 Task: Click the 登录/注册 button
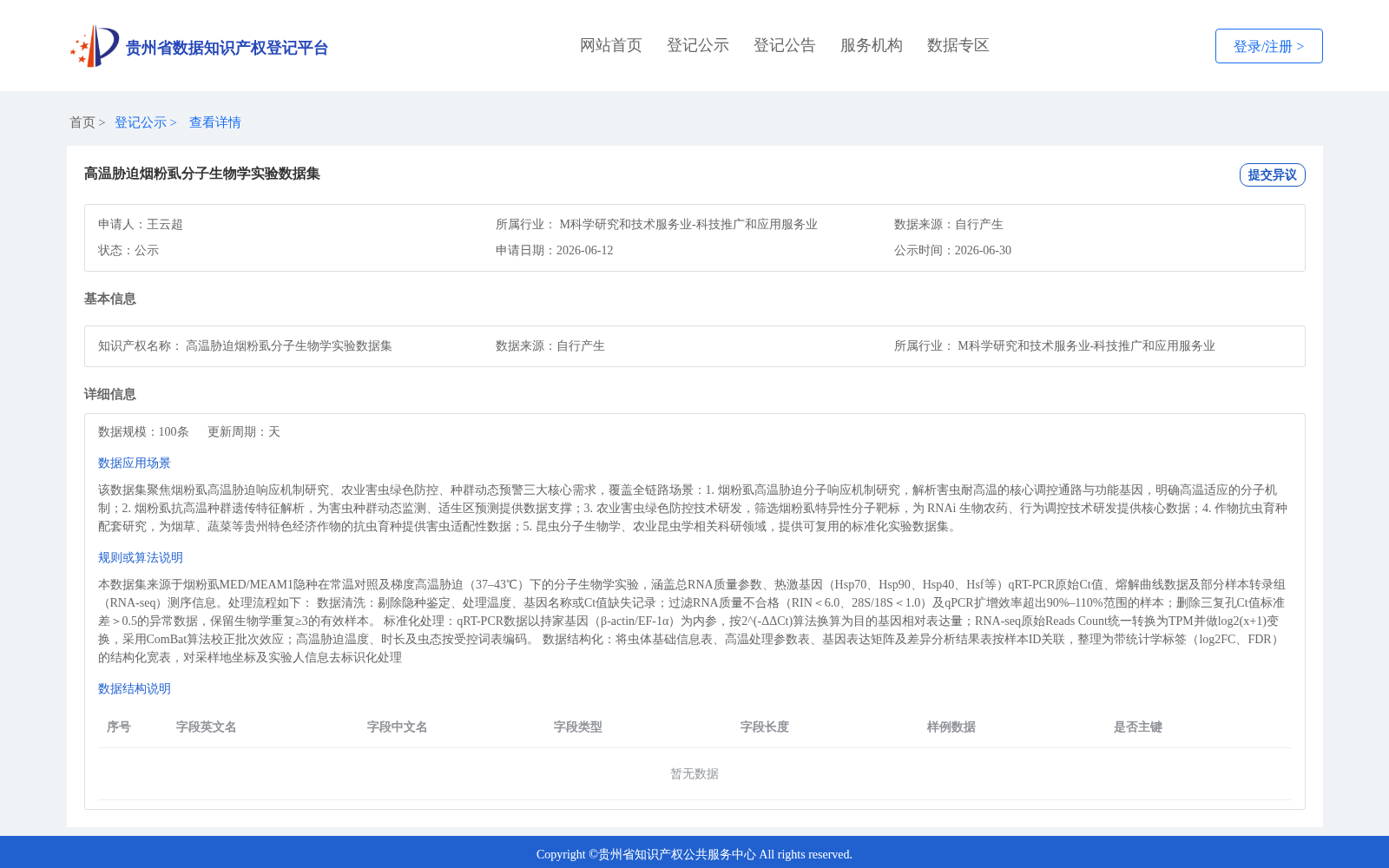(1268, 46)
